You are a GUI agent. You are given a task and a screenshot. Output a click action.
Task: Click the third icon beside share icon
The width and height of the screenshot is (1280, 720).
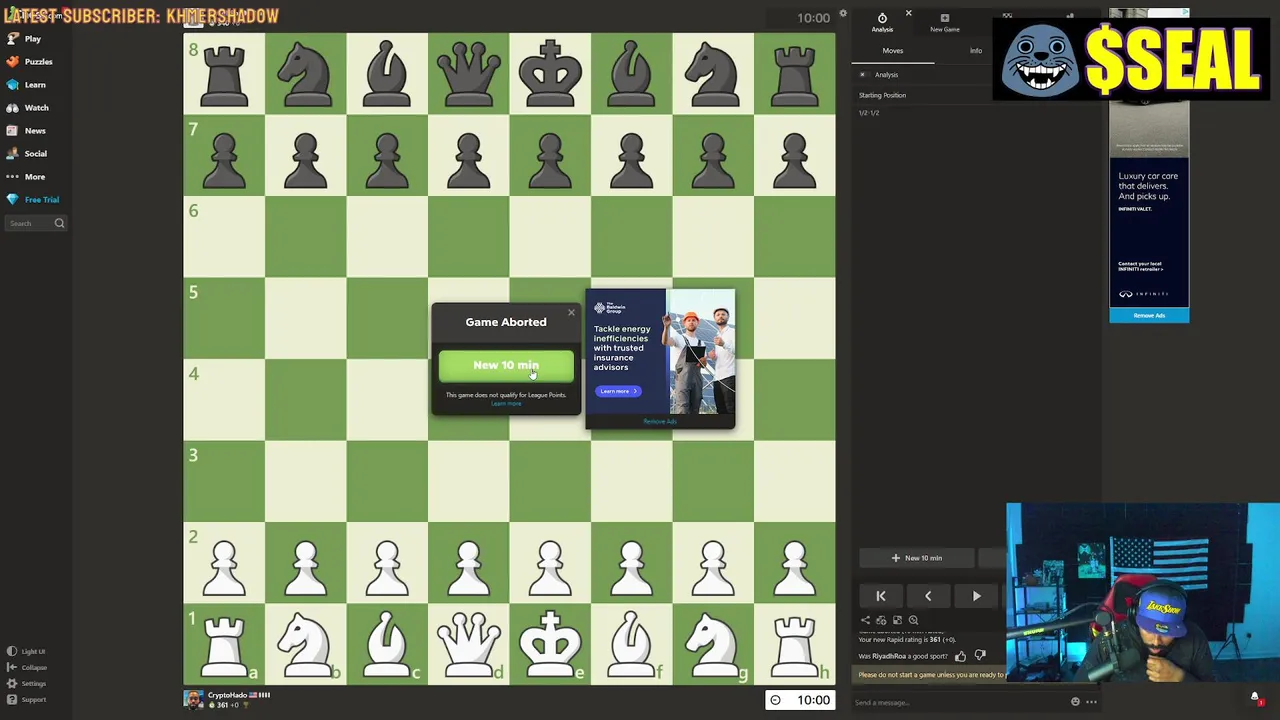(897, 620)
